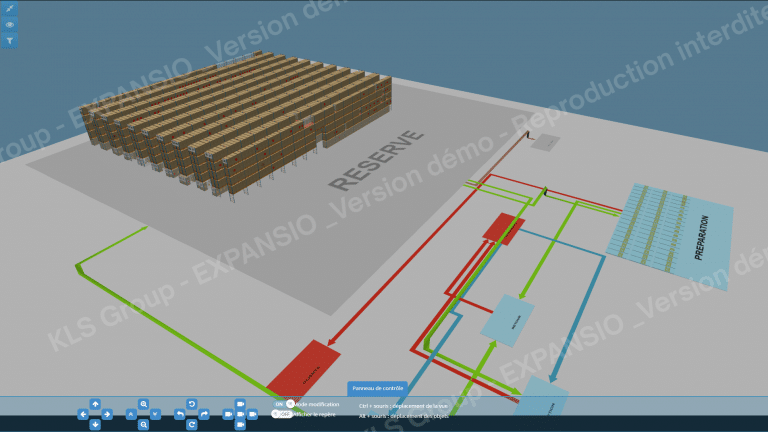768x432 pixels.
Task: Rotate the view right with curved arrow
Action: 204,414
